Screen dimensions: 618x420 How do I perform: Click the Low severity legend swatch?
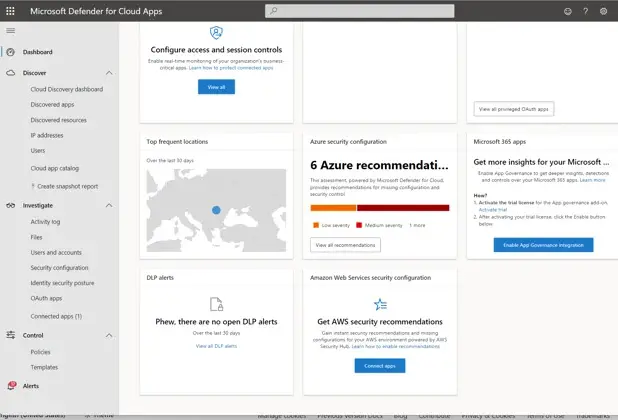(x=316, y=225)
